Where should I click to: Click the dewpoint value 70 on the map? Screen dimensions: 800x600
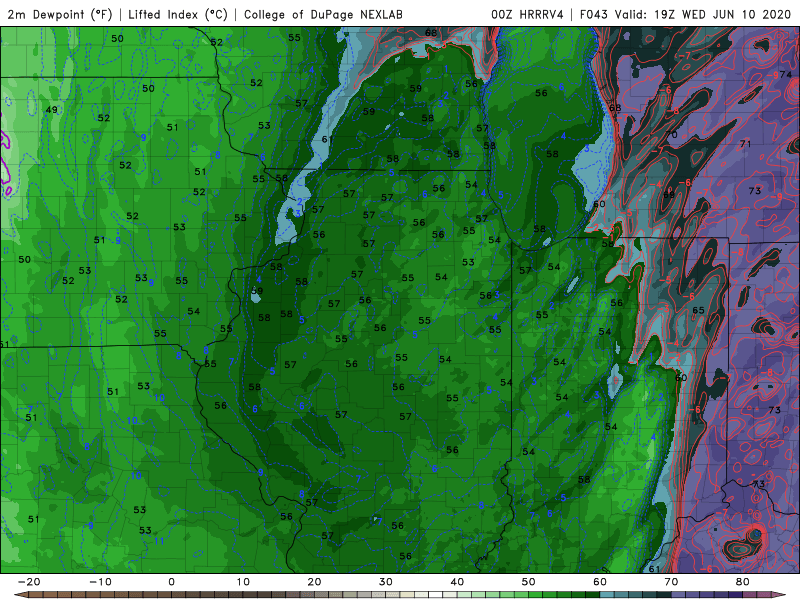coord(671,134)
